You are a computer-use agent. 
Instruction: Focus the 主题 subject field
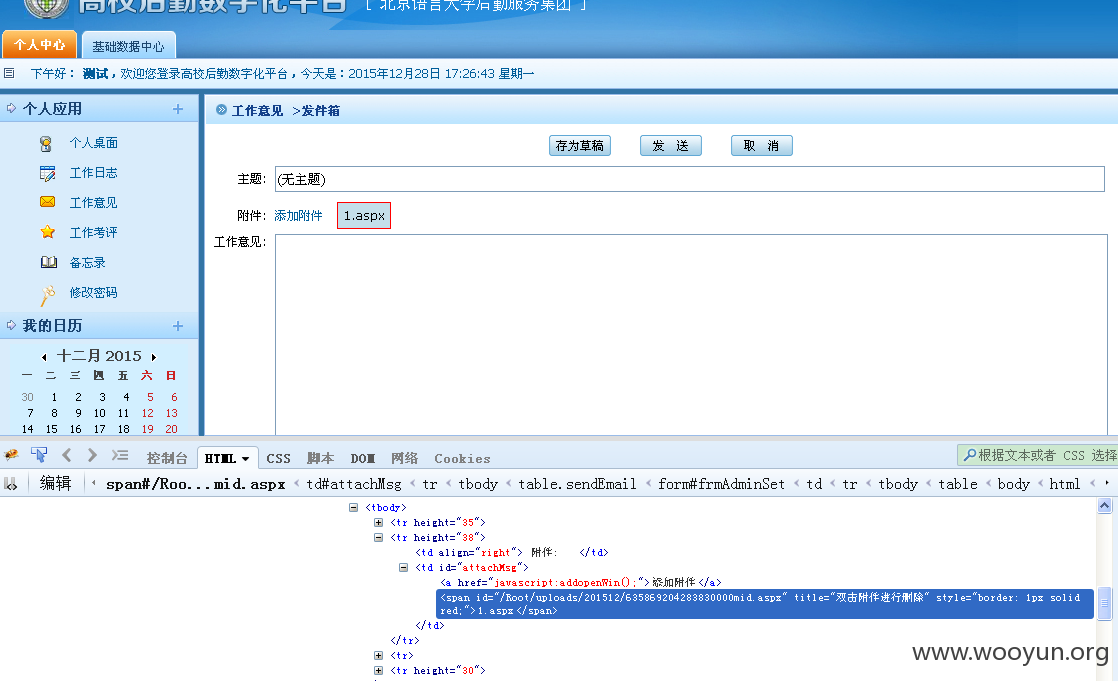coord(689,179)
